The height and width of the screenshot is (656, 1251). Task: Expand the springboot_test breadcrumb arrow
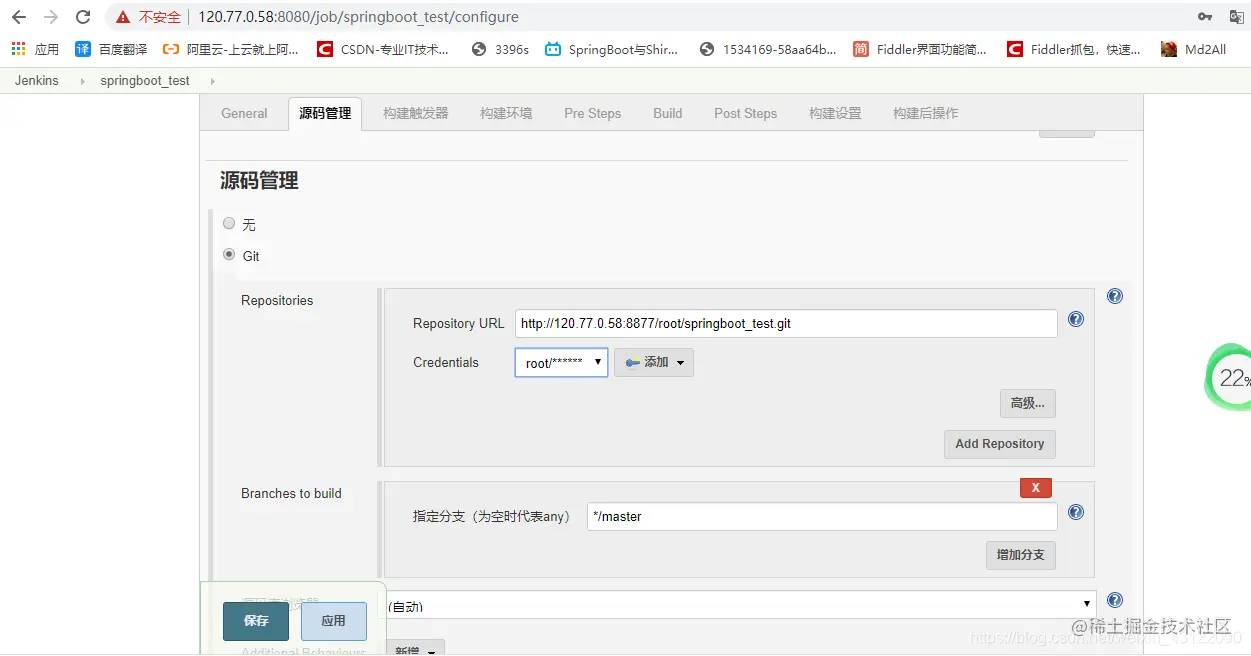(x=213, y=80)
